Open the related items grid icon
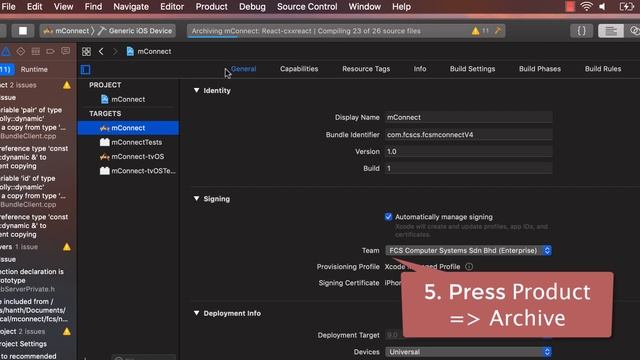Screen dimensions: 640x360 pos(86,51)
